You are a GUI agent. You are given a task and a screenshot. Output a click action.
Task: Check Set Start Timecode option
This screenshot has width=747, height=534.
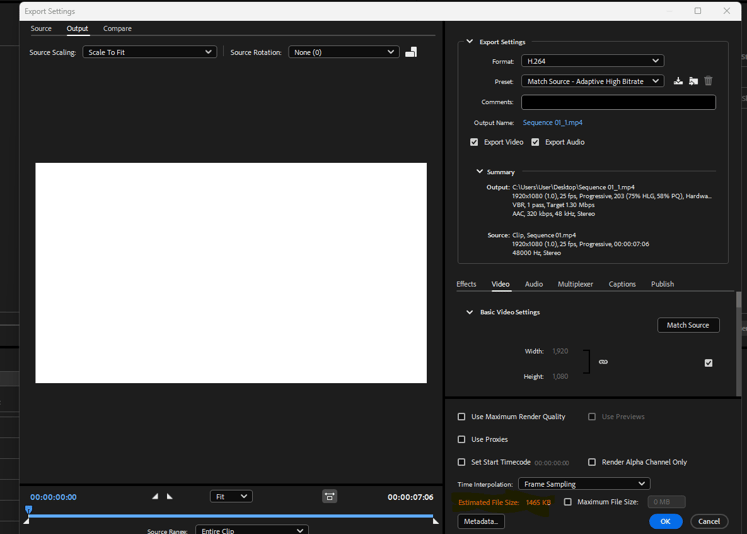tap(461, 462)
